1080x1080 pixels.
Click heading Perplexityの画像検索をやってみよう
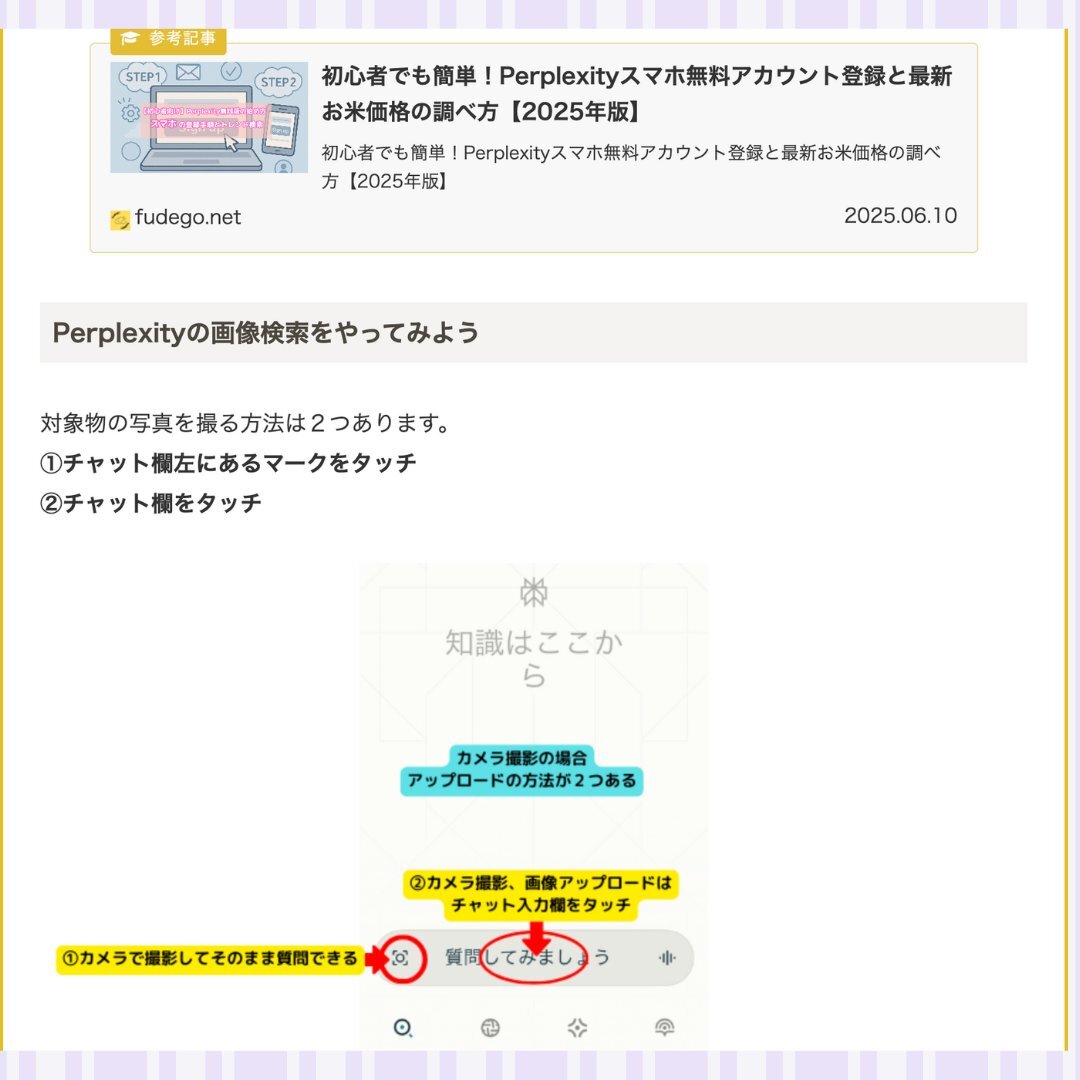tap(266, 333)
